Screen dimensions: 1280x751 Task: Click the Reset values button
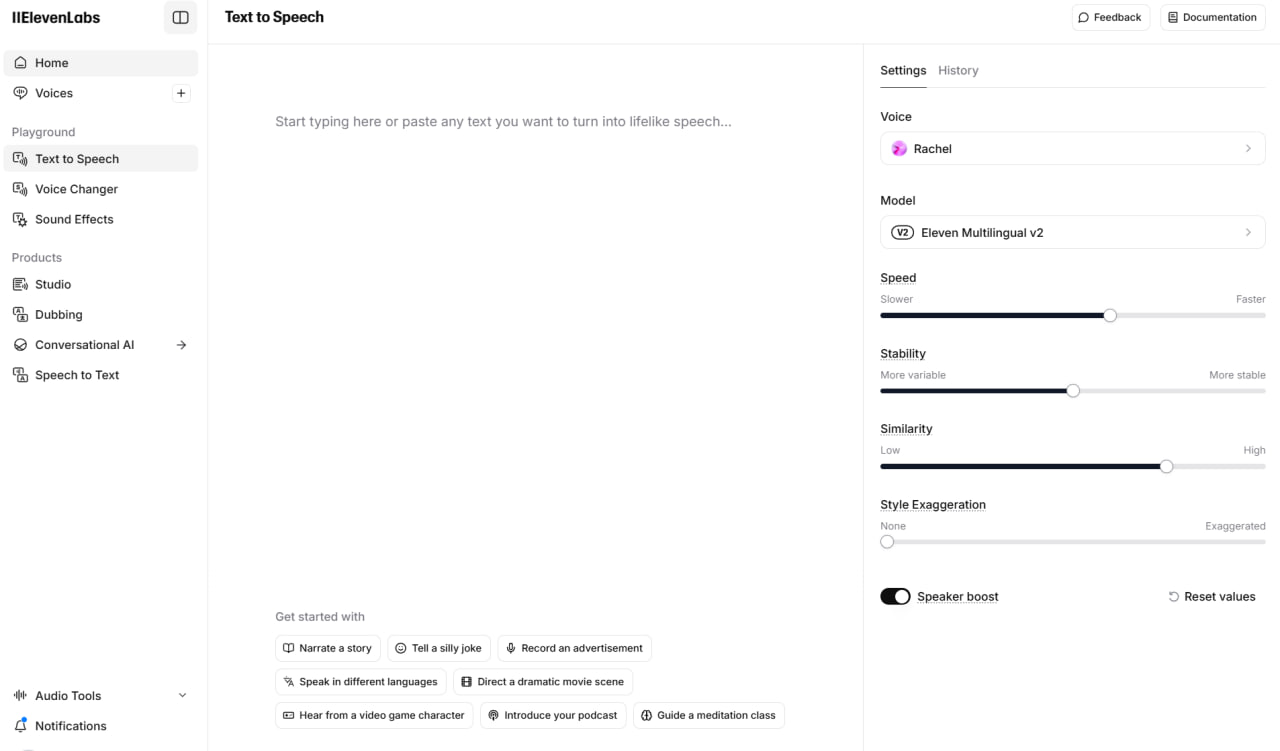tap(1211, 596)
